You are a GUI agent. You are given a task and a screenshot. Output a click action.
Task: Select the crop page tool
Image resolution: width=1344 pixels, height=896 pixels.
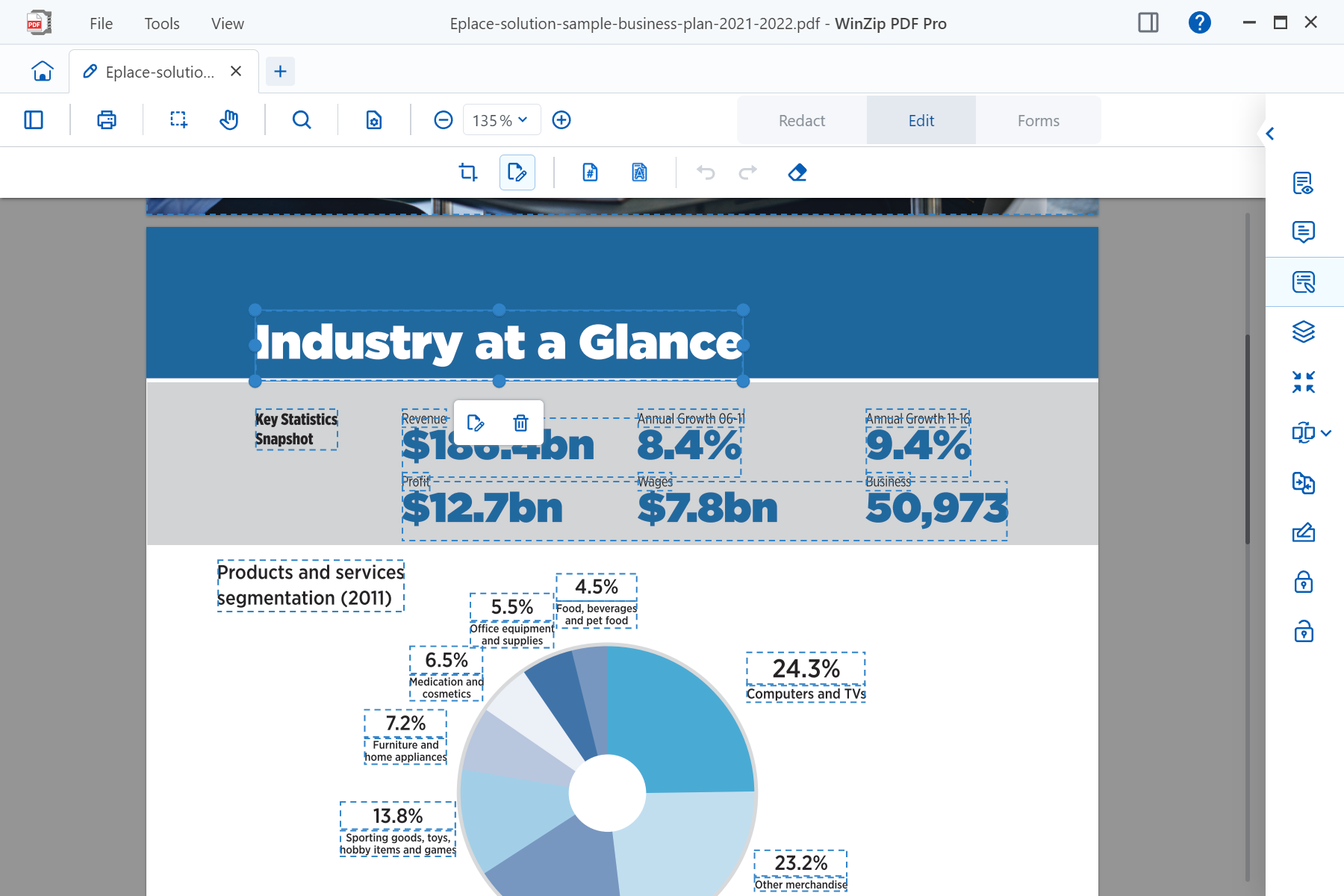468,172
